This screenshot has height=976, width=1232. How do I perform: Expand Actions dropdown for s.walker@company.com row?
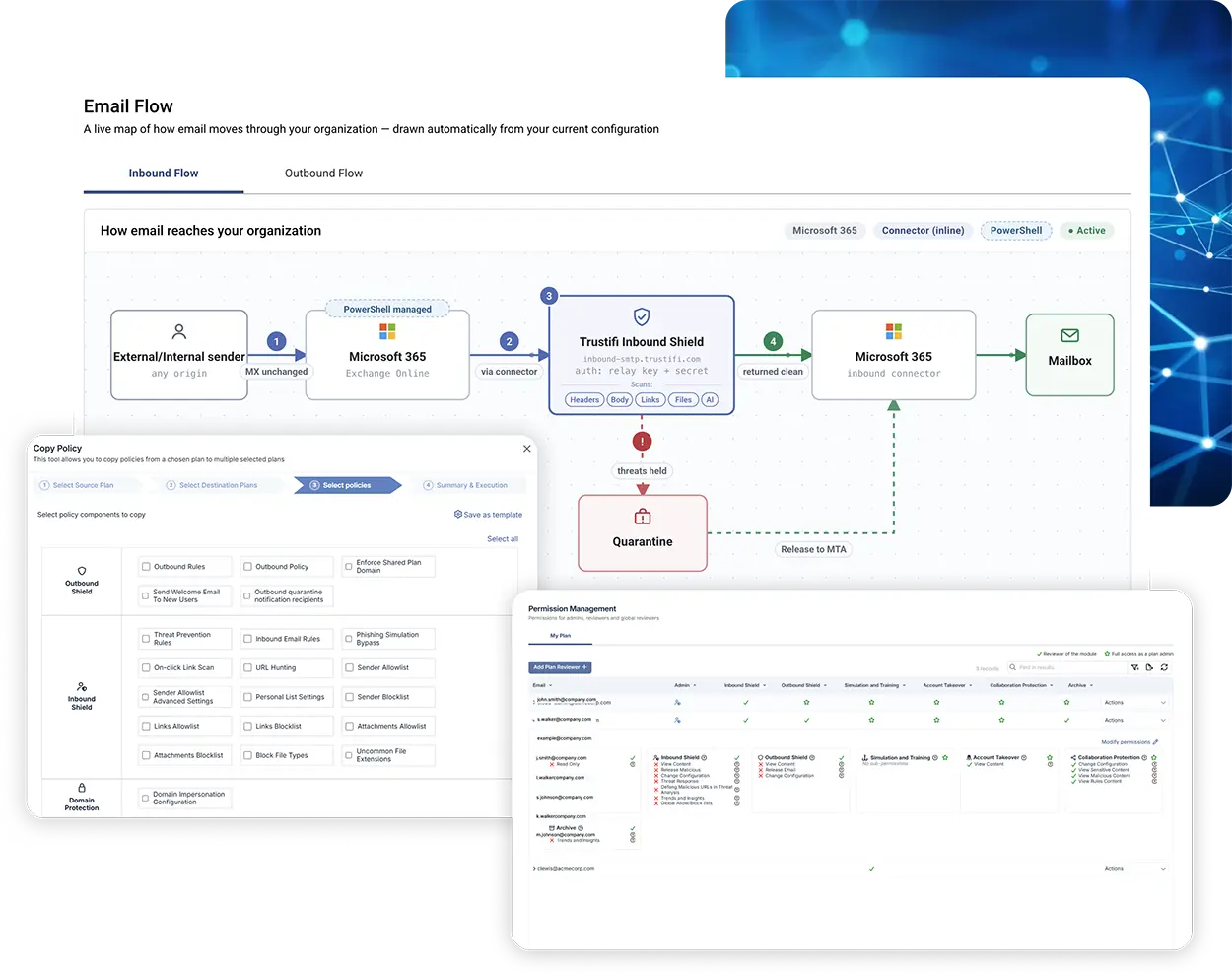[x=1163, y=720]
